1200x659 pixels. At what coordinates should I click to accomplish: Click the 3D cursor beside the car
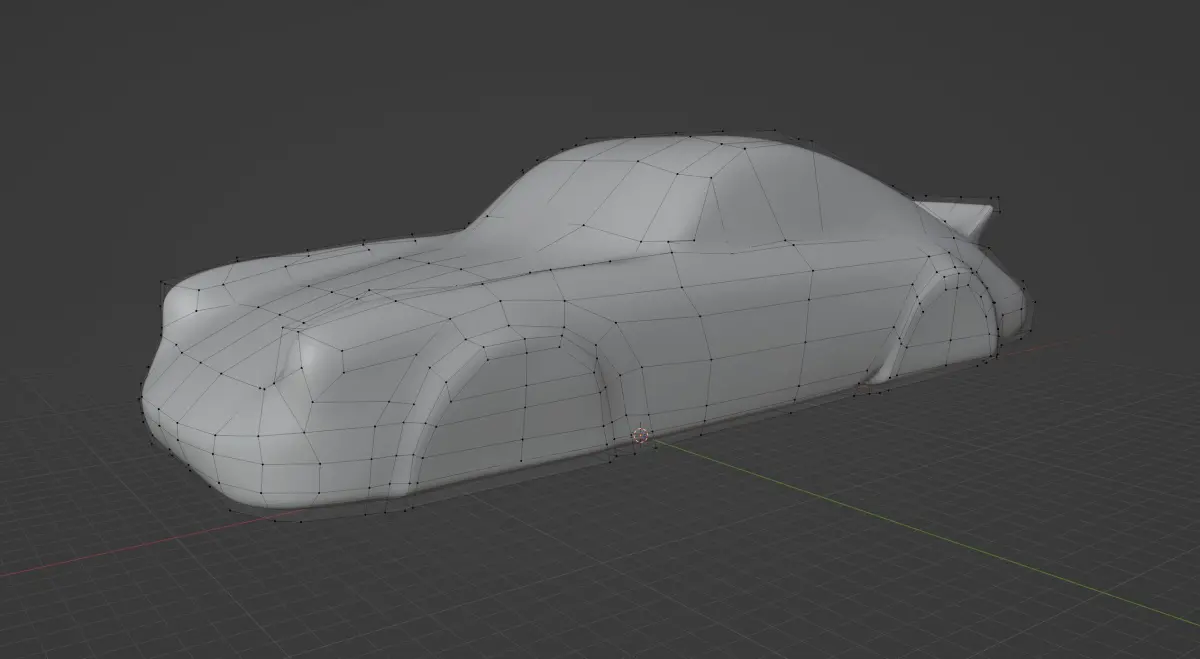point(641,436)
